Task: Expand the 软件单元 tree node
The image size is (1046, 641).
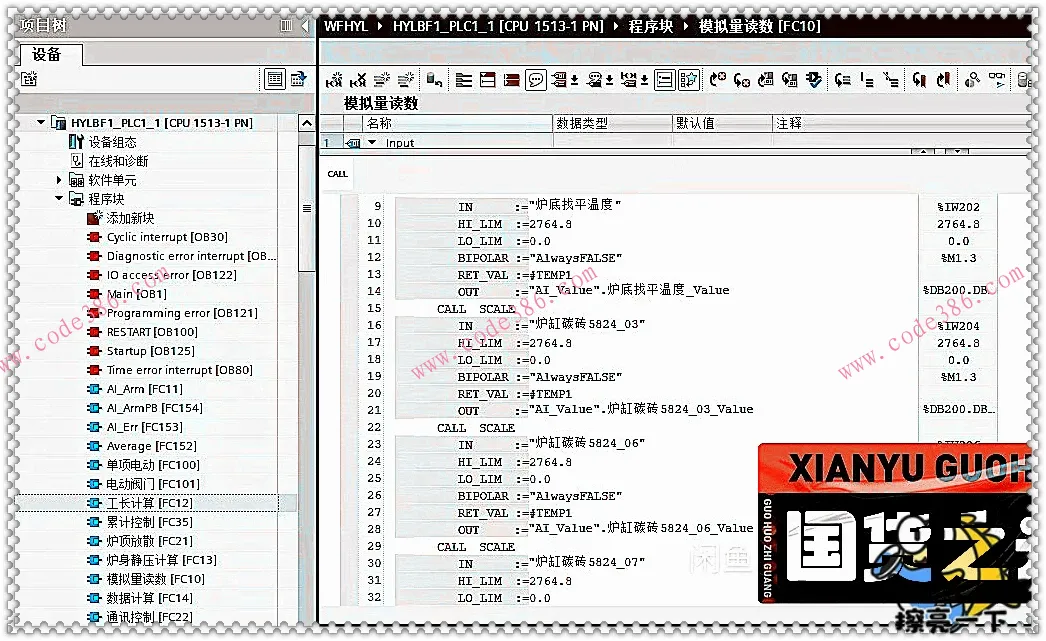Action: pos(59,180)
